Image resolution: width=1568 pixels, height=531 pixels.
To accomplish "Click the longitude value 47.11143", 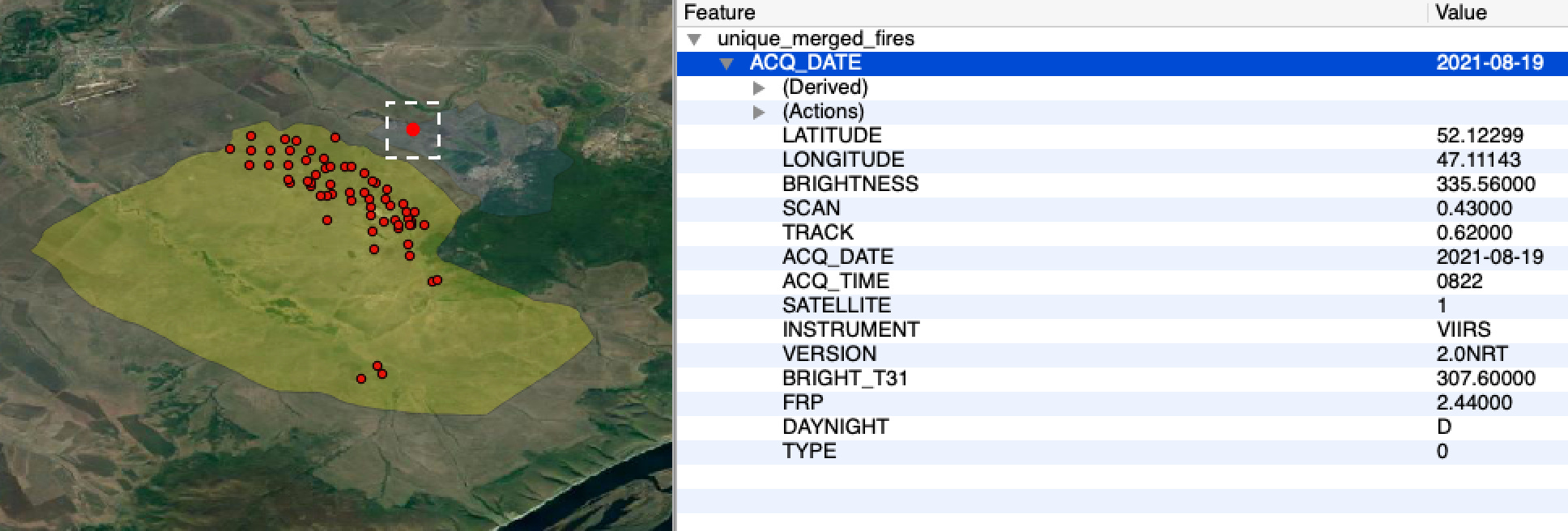I will 1478,160.
